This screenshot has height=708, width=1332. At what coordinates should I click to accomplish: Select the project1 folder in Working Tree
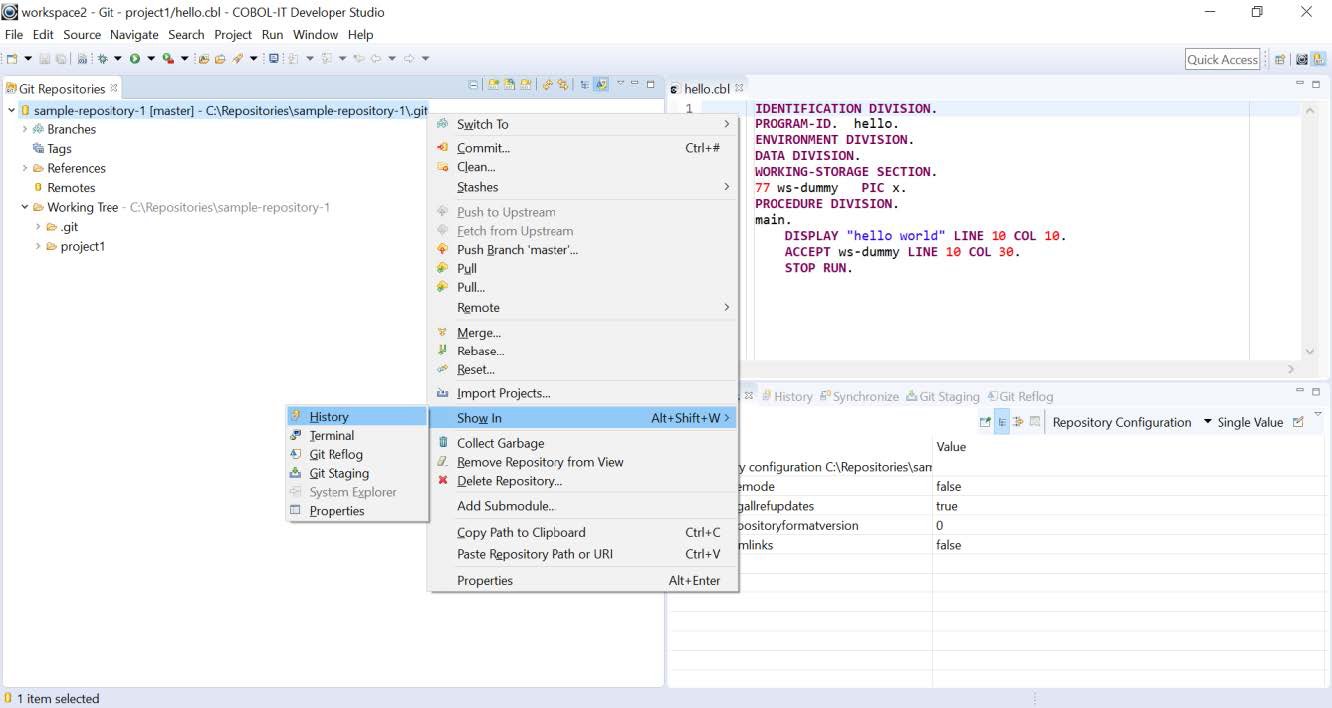point(82,247)
